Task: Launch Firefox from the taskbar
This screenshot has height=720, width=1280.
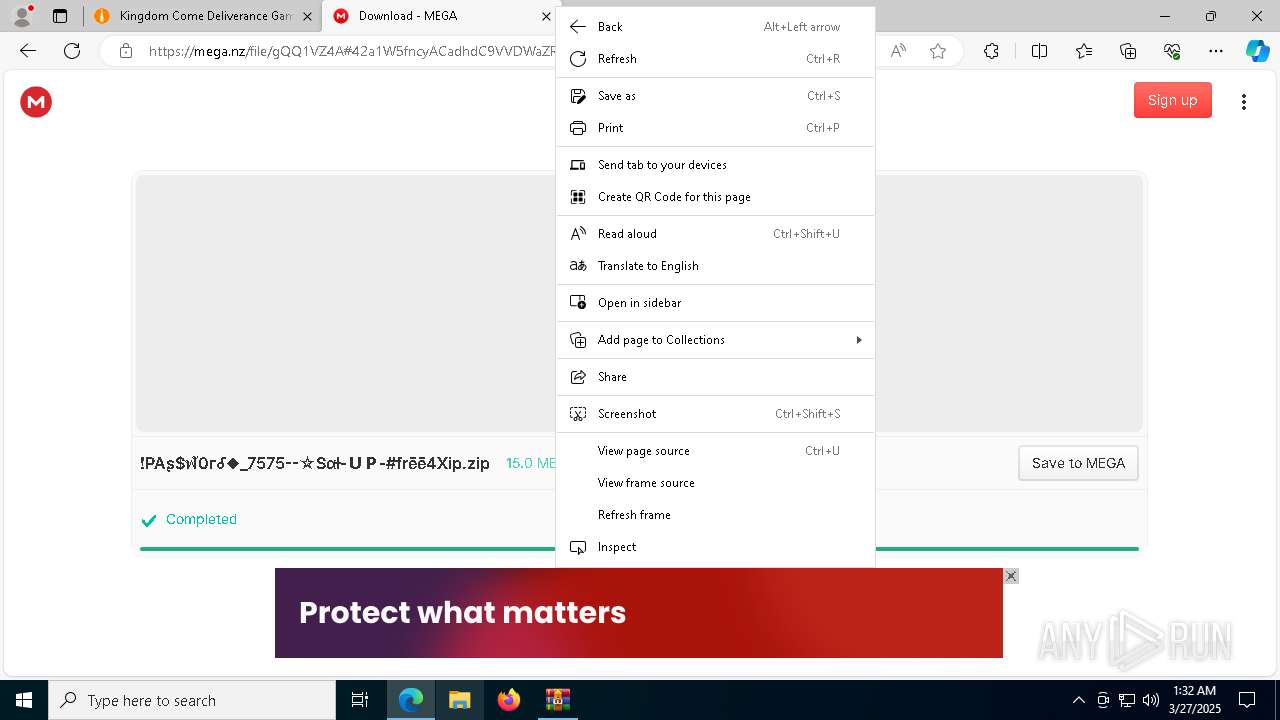Action: pos(508,700)
